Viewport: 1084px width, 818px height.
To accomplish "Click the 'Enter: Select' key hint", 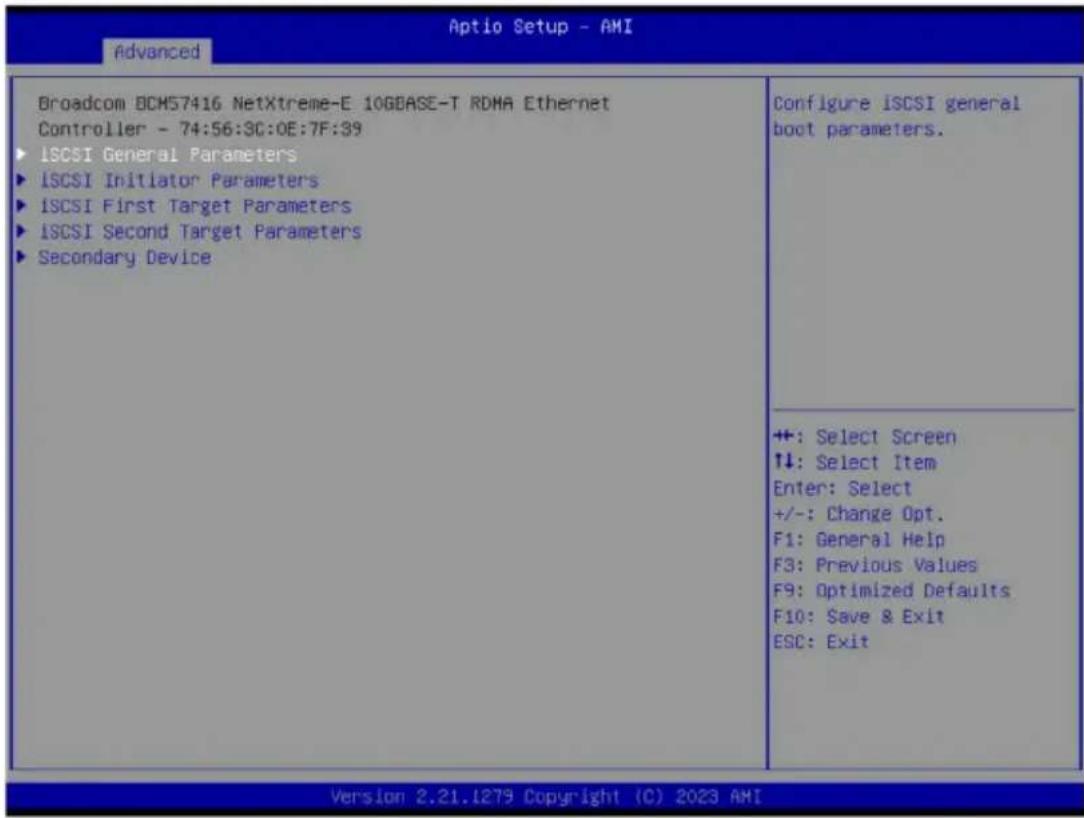I will [842, 488].
